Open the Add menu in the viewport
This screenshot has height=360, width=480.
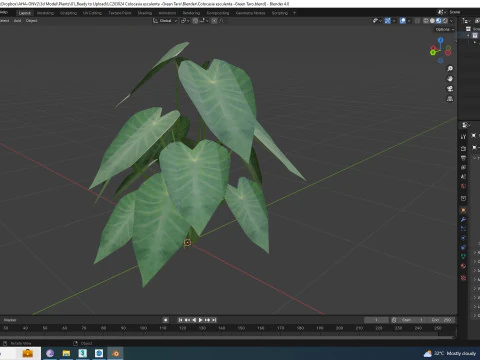click(x=17, y=21)
